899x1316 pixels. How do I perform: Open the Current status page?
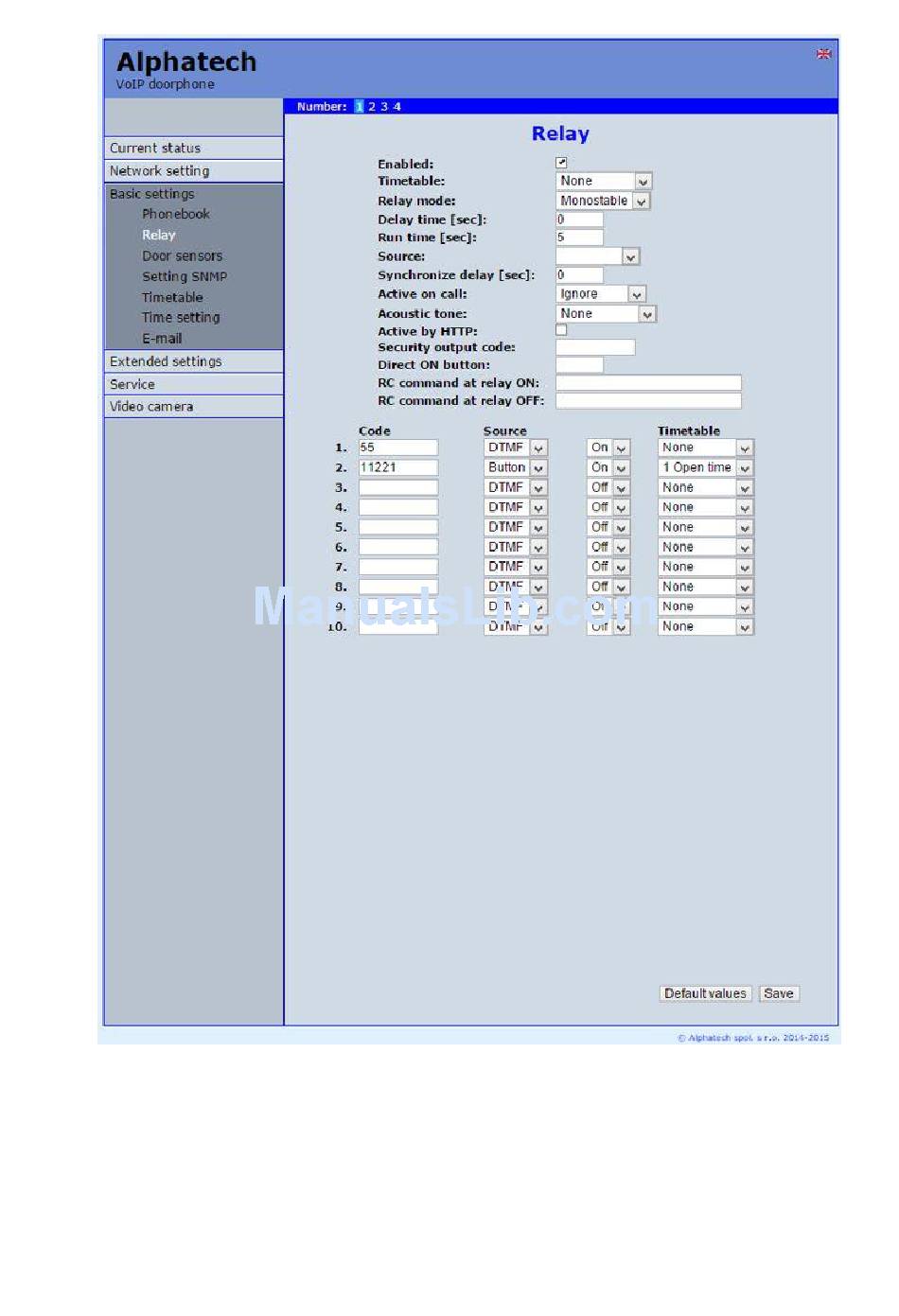tap(194, 148)
